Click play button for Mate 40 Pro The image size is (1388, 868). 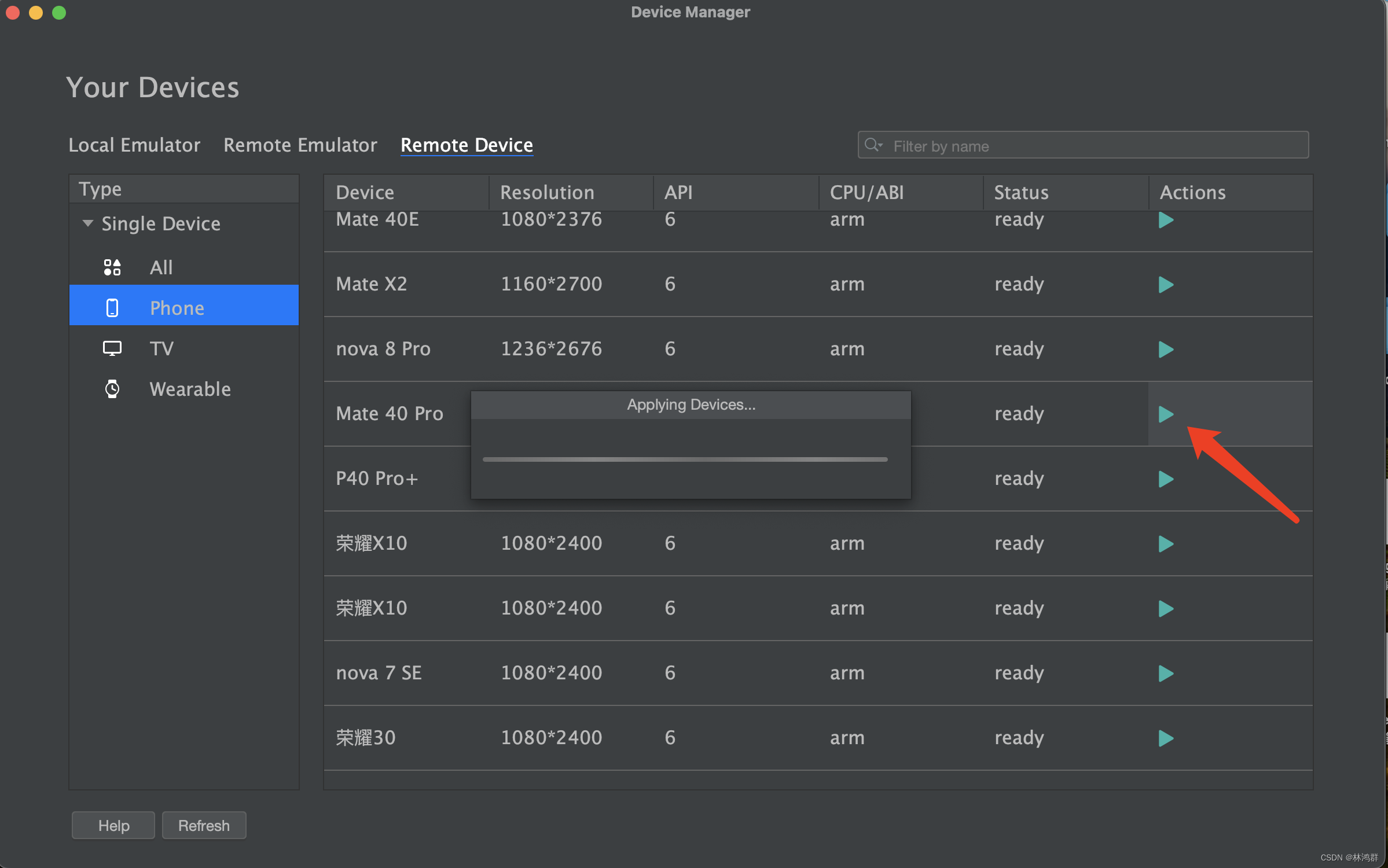coord(1166,414)
